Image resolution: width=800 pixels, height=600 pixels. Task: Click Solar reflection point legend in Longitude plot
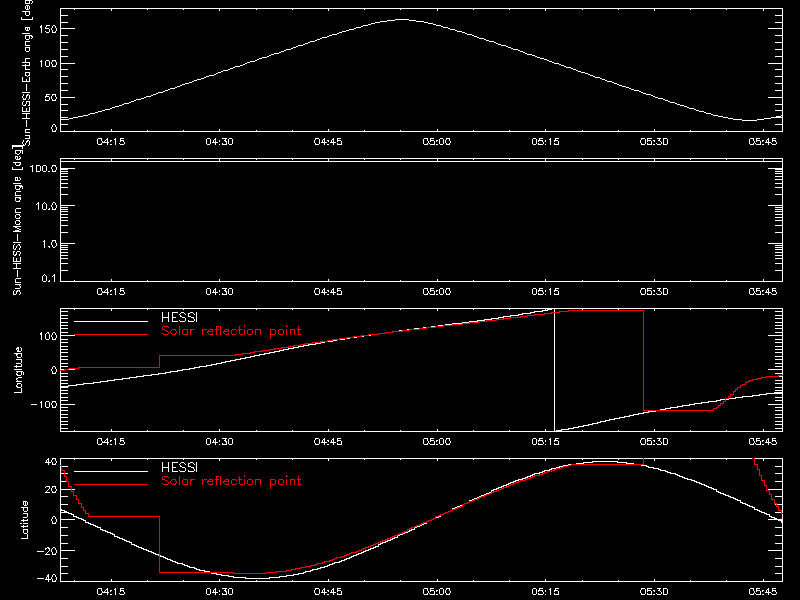pyautogui.click(x=231, y=331)
